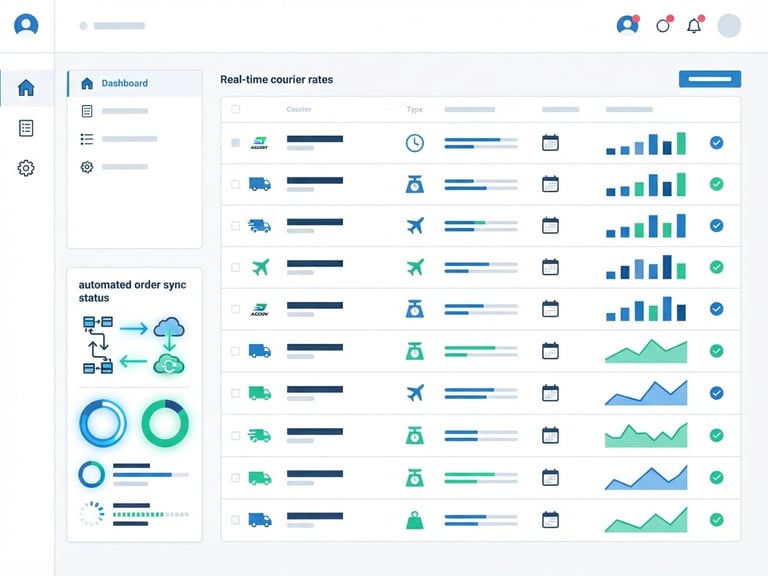768x576 pixels.
Task: Click the large green donut chart
Action: 165,423
